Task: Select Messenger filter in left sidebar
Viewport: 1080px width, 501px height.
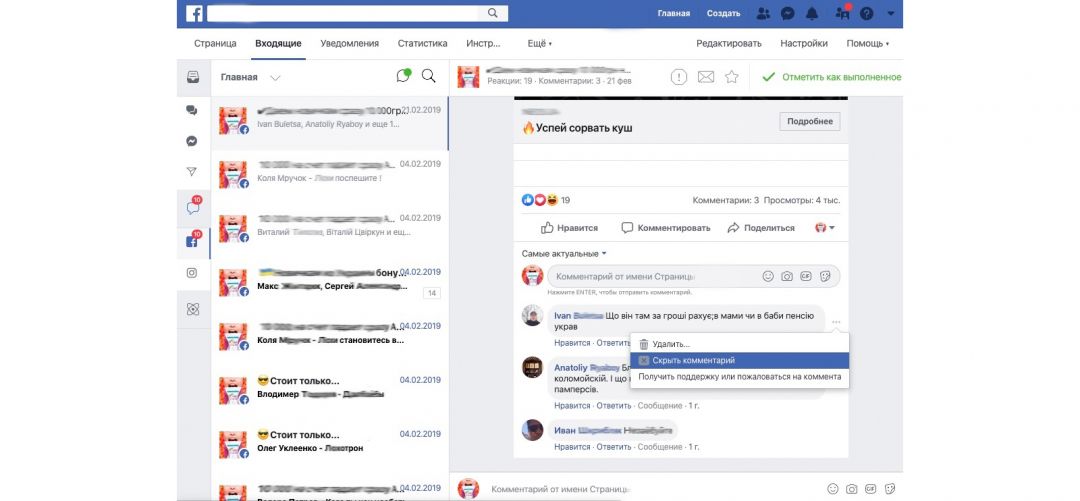Action: [192, 141]
